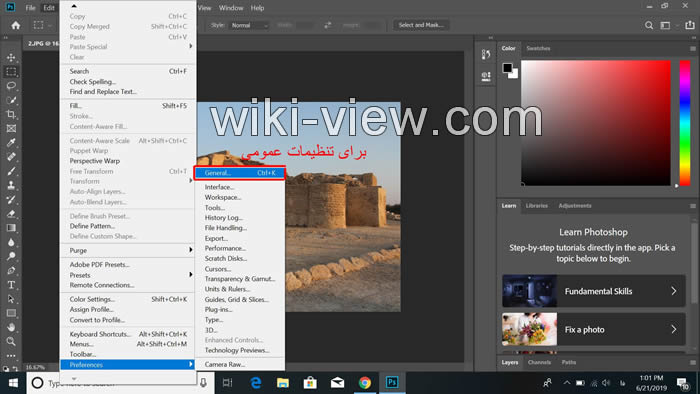The height and width of the screenshot is (394, 700).
Task: Select the Rectangle shape tool
Action: click(x=11, y=313)
